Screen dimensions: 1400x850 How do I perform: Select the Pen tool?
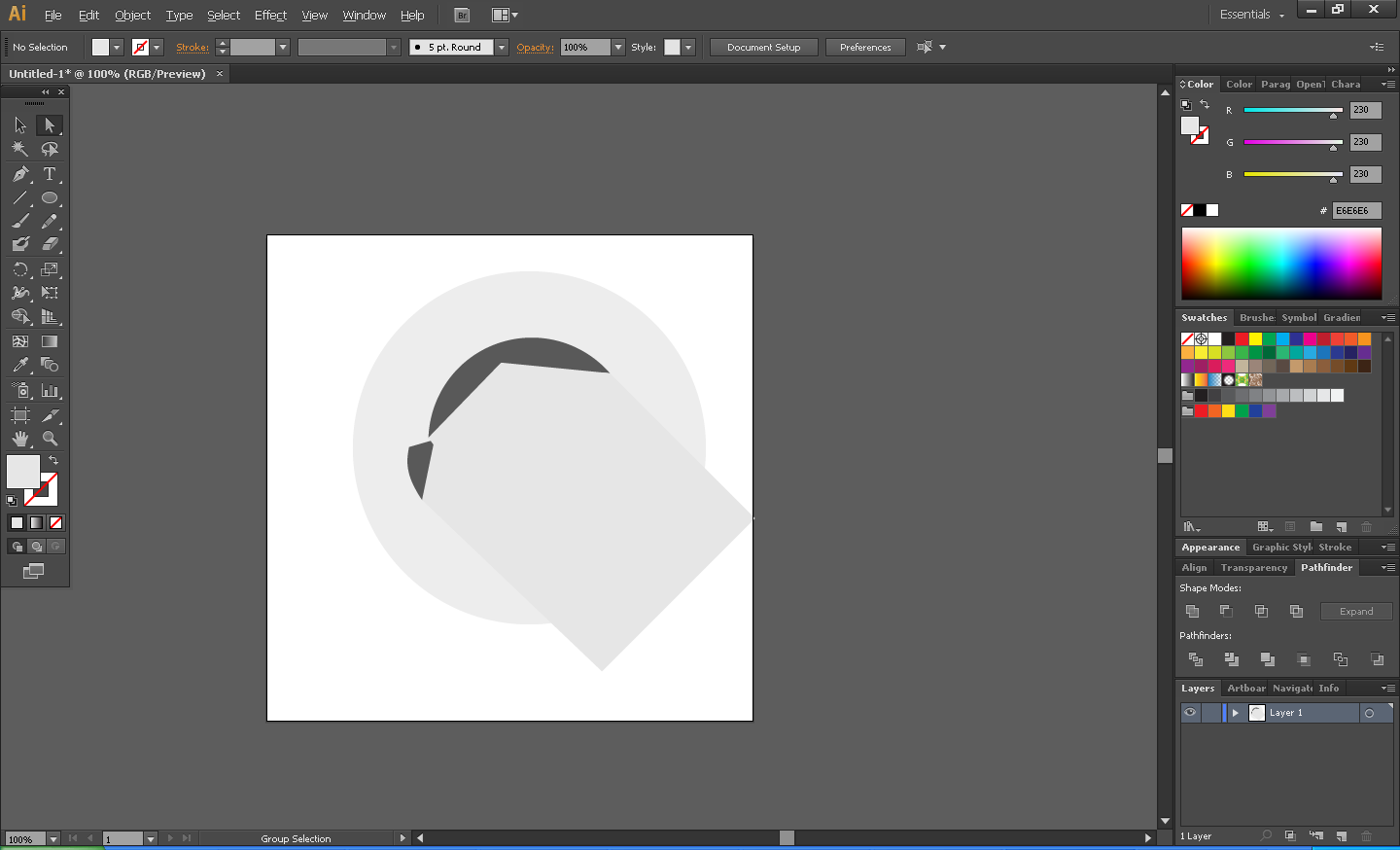(20, 174)
